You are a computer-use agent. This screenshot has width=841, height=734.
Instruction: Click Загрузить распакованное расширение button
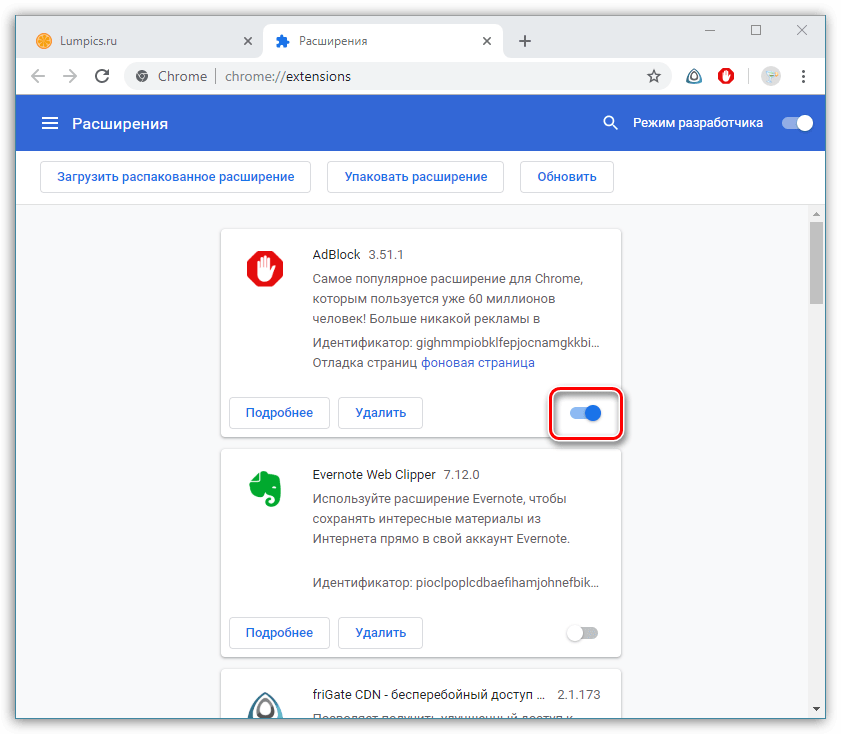[175, 177]
